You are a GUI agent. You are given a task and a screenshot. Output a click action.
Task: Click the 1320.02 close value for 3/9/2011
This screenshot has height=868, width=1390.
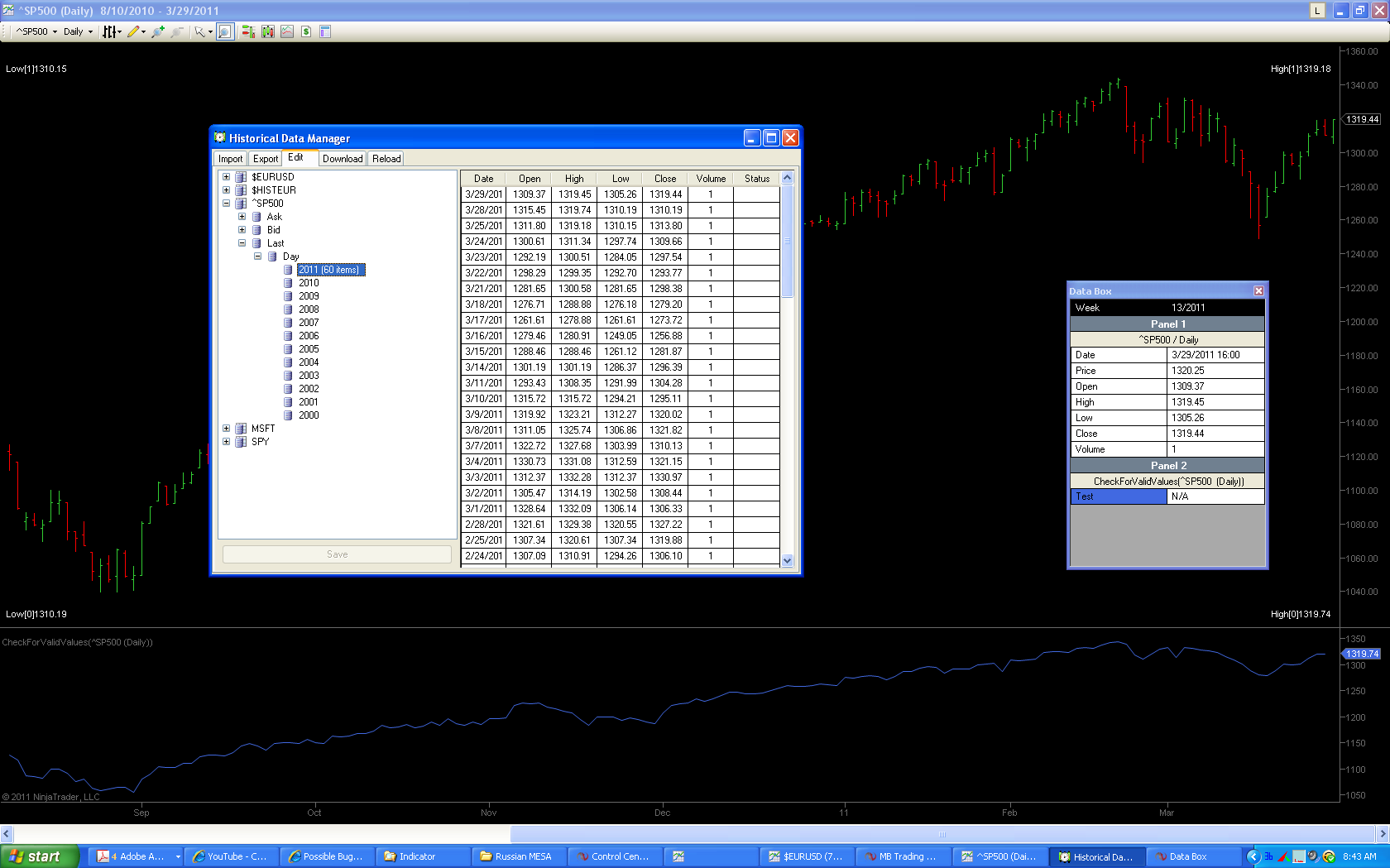click(665, 415)
